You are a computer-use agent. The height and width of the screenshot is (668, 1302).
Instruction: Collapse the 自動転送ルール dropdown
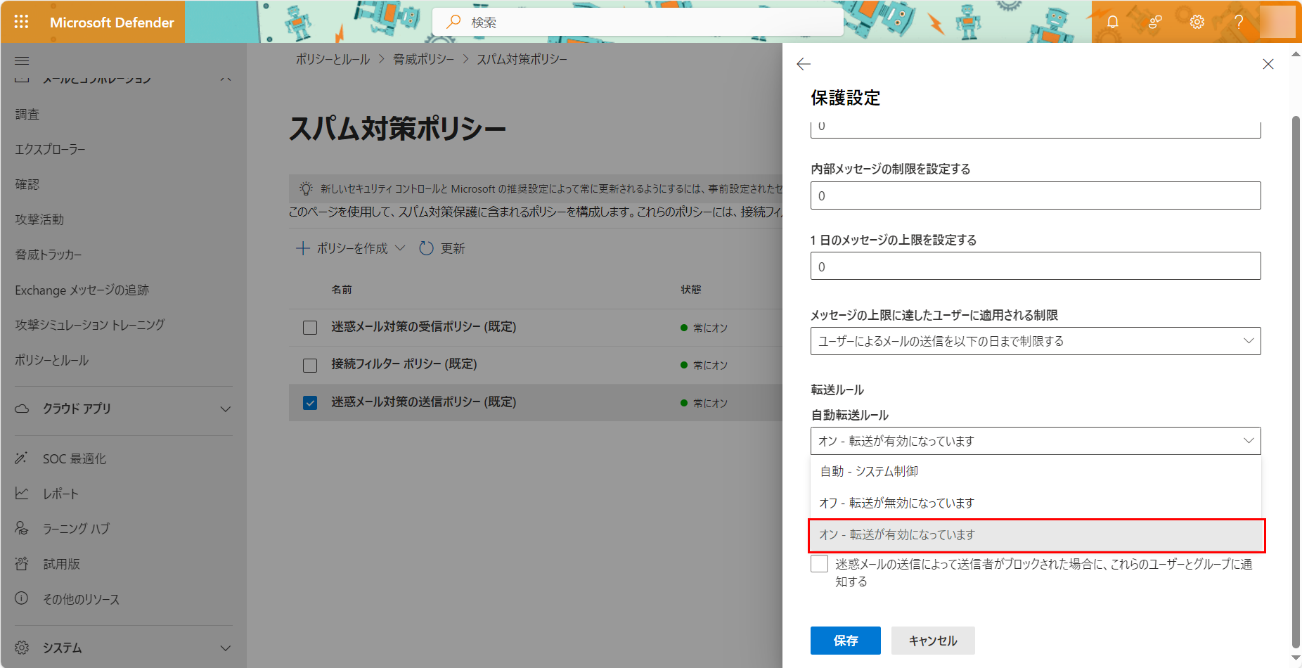click(x=1035, y=441)
